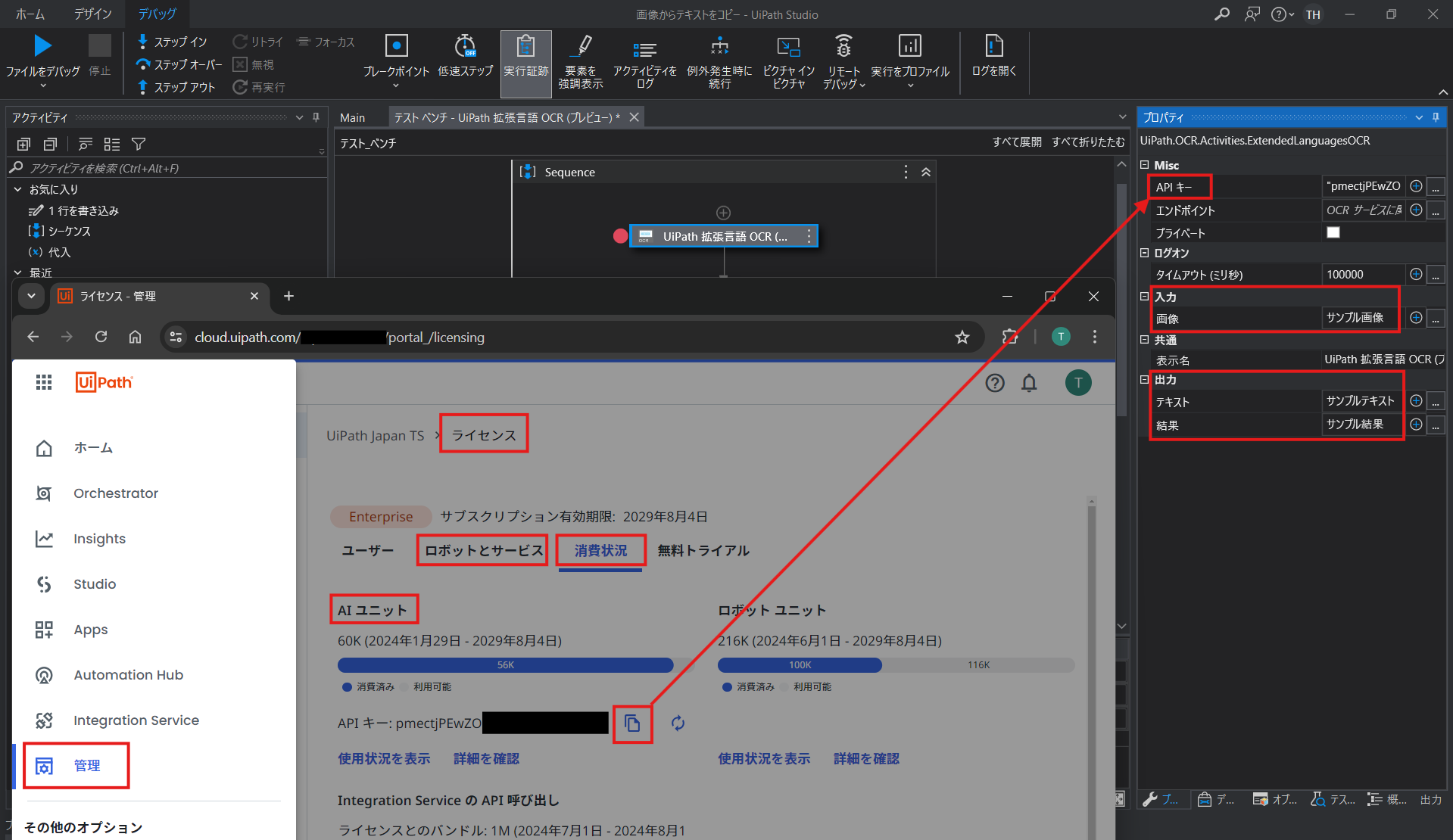Open the 使用状況を表示 link under AI ユニット
The width and height of the screenshot is (1453, 840).
click(383, 758)
